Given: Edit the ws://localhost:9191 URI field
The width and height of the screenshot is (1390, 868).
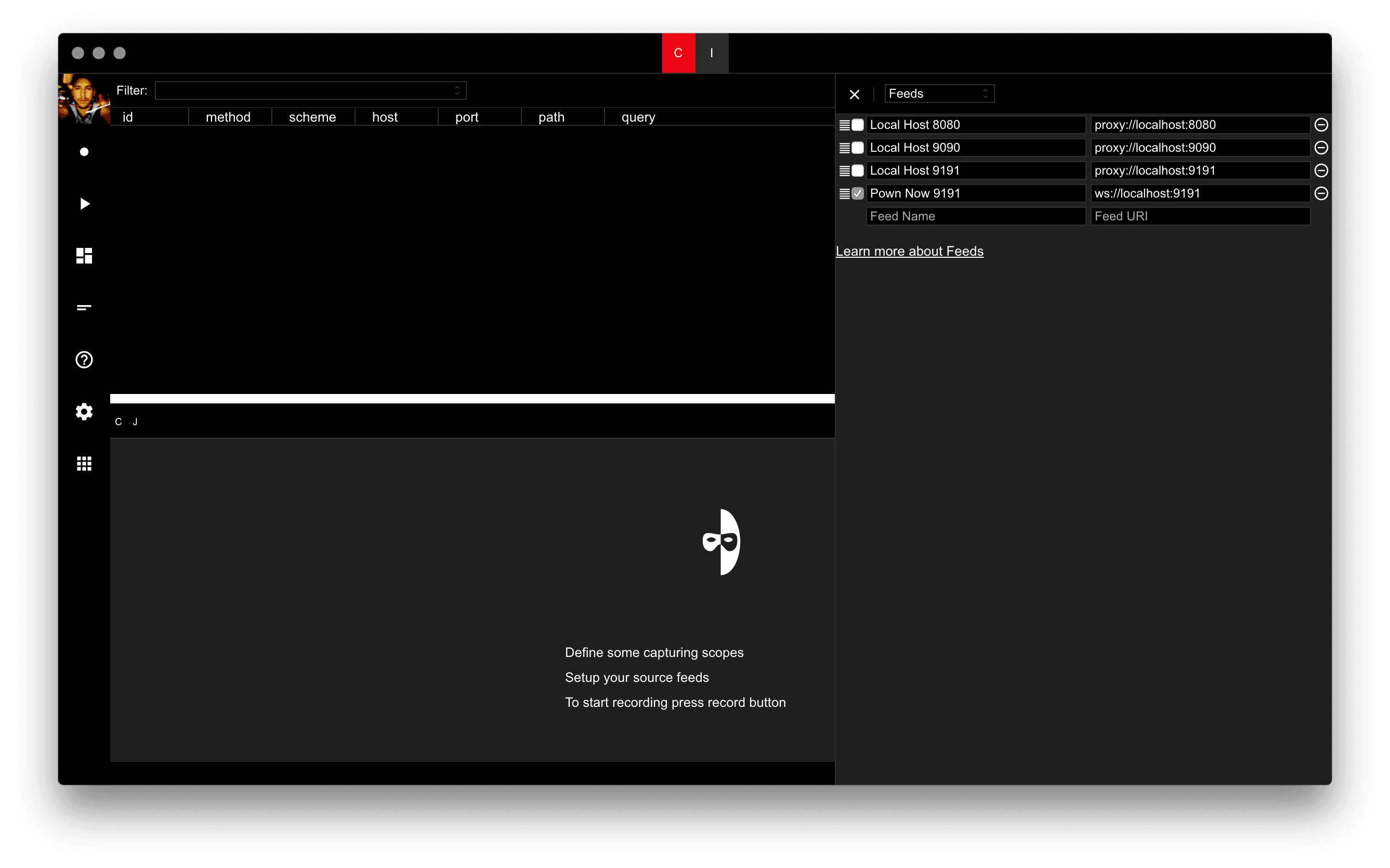Looking at the screenshot, I should point(1200,193).
